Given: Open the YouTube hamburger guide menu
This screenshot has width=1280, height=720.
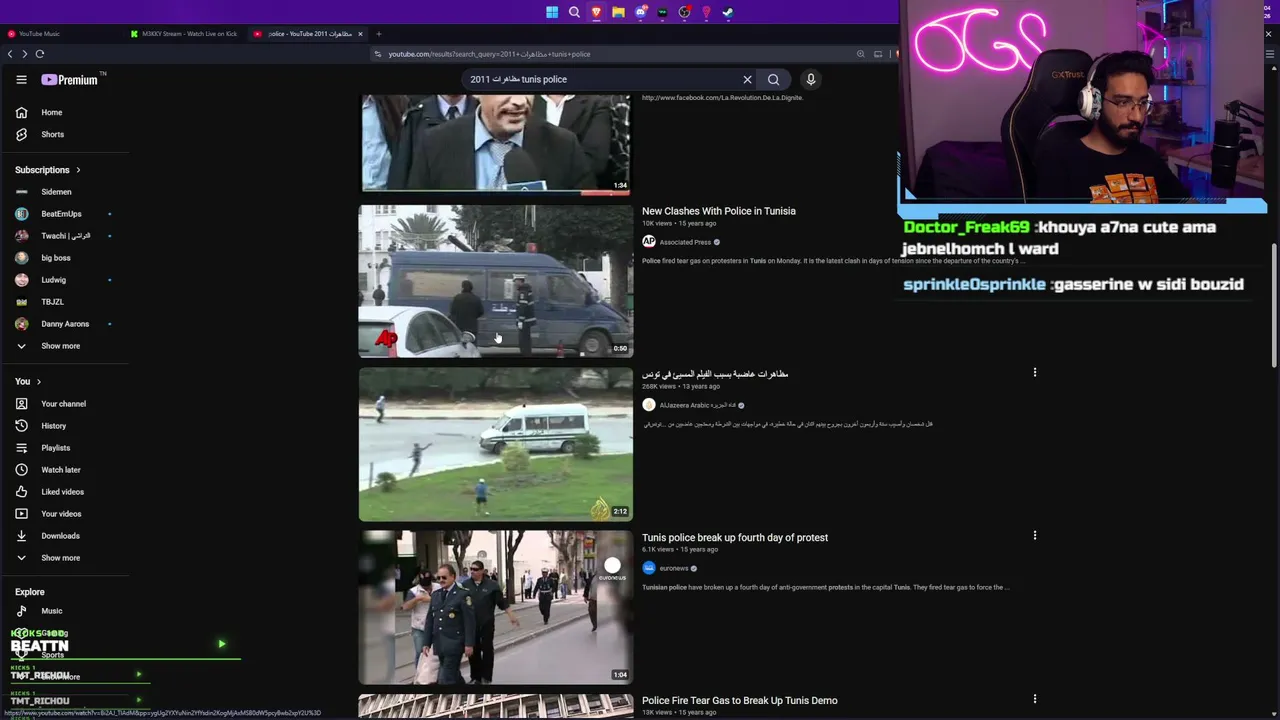Looking at the screenshot, I should click(x=21, y=80).
